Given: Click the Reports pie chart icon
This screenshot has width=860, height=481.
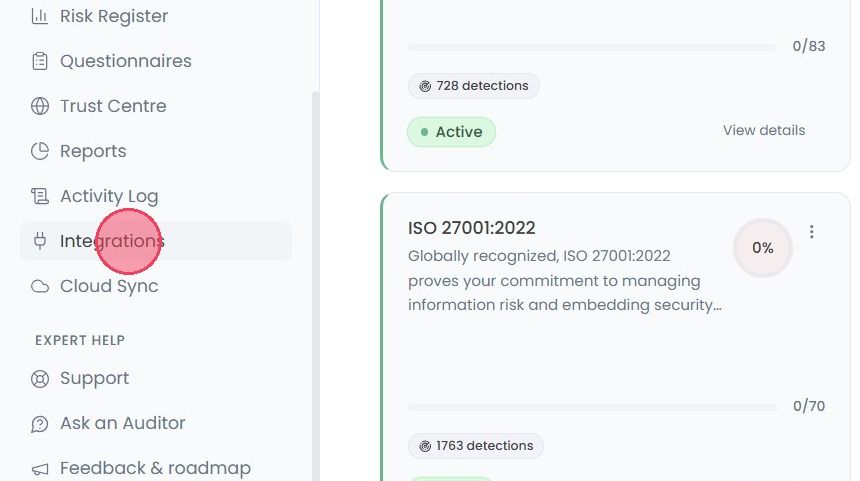Looking at the screenshot, I should pos(39,151).
